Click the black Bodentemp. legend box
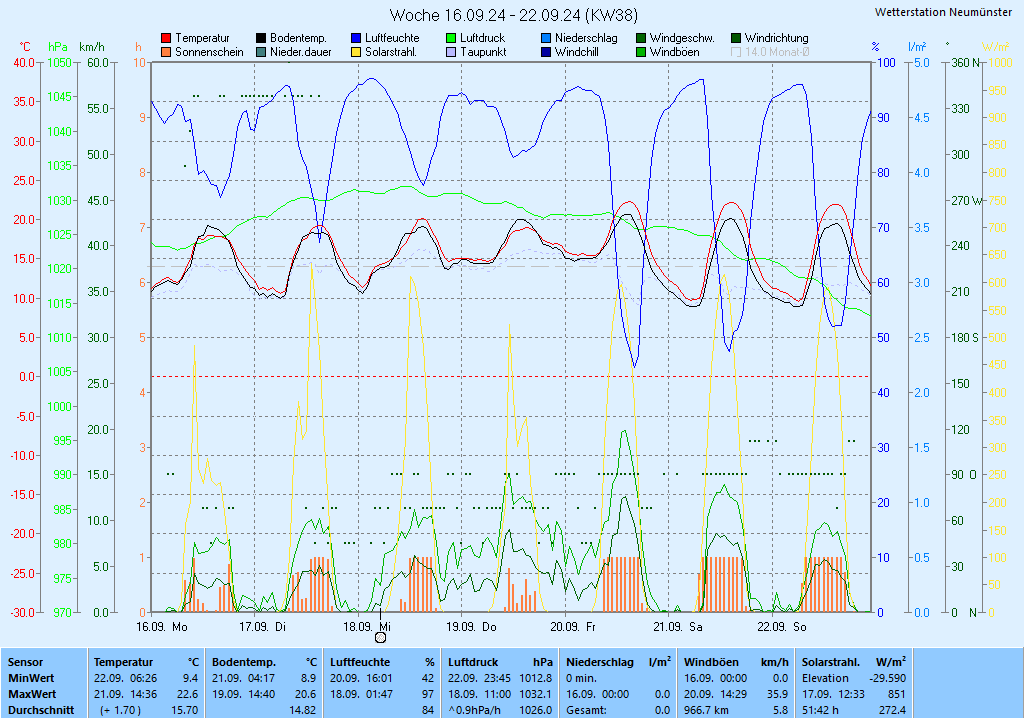This screenshot has height=718, width=1024. (261, 38)
